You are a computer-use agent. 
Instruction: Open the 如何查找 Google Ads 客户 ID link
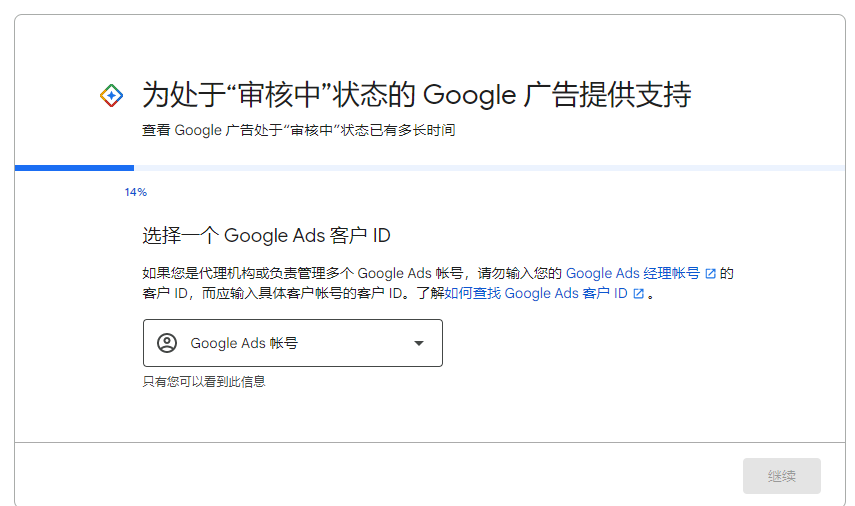tap(536, 293)
